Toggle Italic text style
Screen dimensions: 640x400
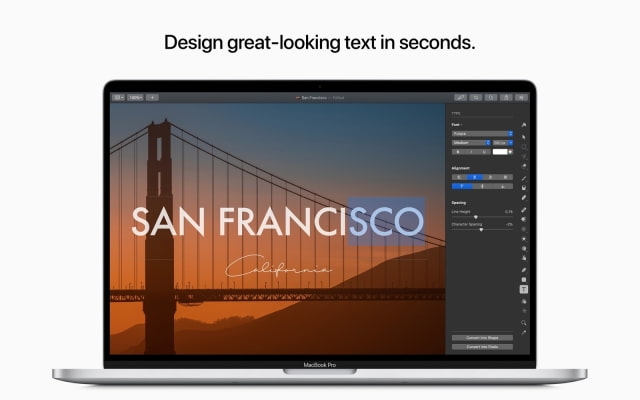coord(471,152)
